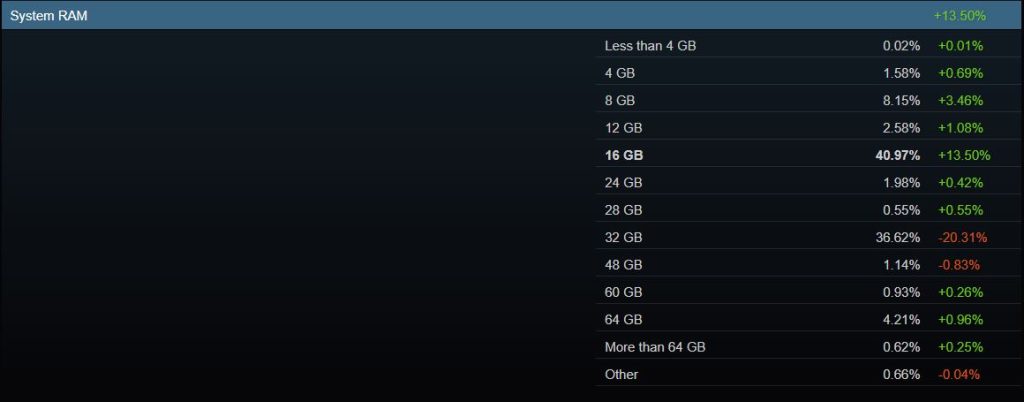This screenshot has height=402, width=1024.
Task: Click the red -20.31% change value
Action: click(x=961, y=237)
